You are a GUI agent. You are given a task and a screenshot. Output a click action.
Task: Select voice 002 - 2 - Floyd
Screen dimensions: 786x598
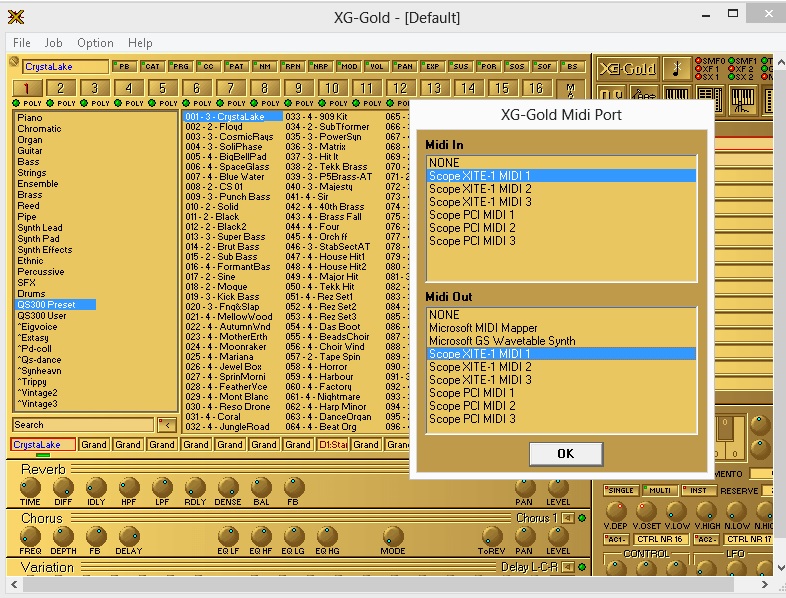click(x=214, y=127)
